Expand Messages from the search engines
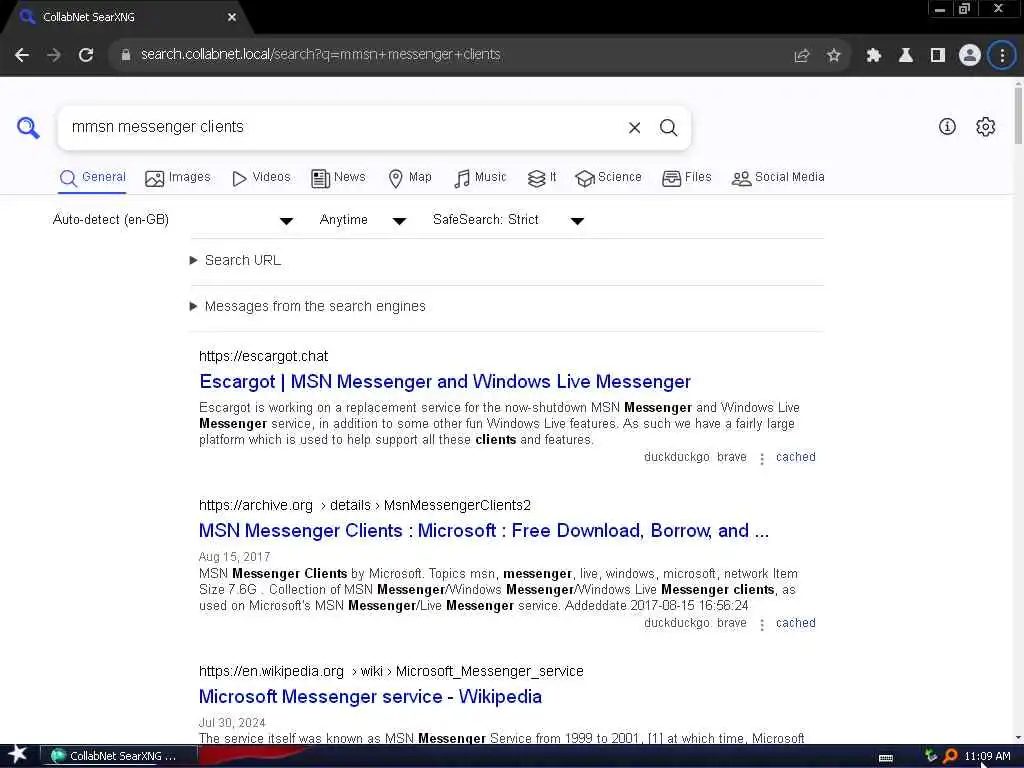The height and width of the screenshot is (768, 1024). click(308, 306)
